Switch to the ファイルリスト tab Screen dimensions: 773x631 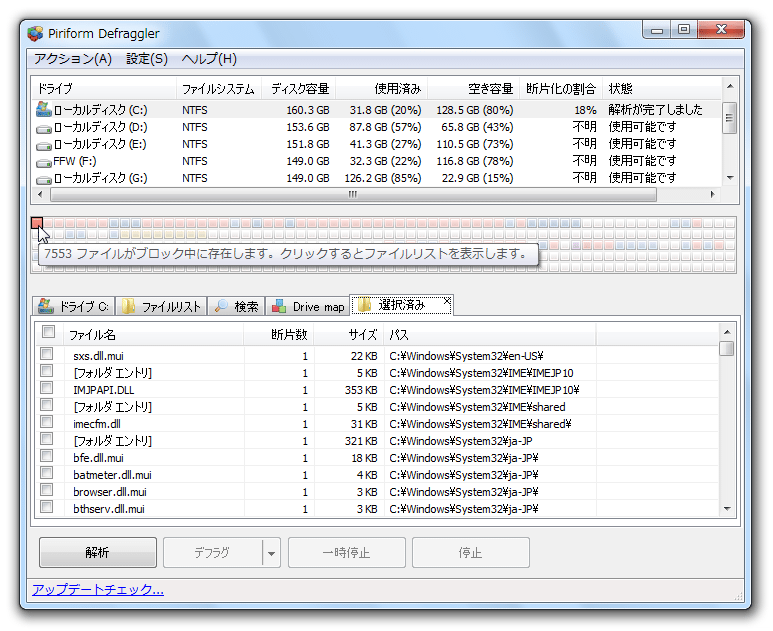[161, 306]
